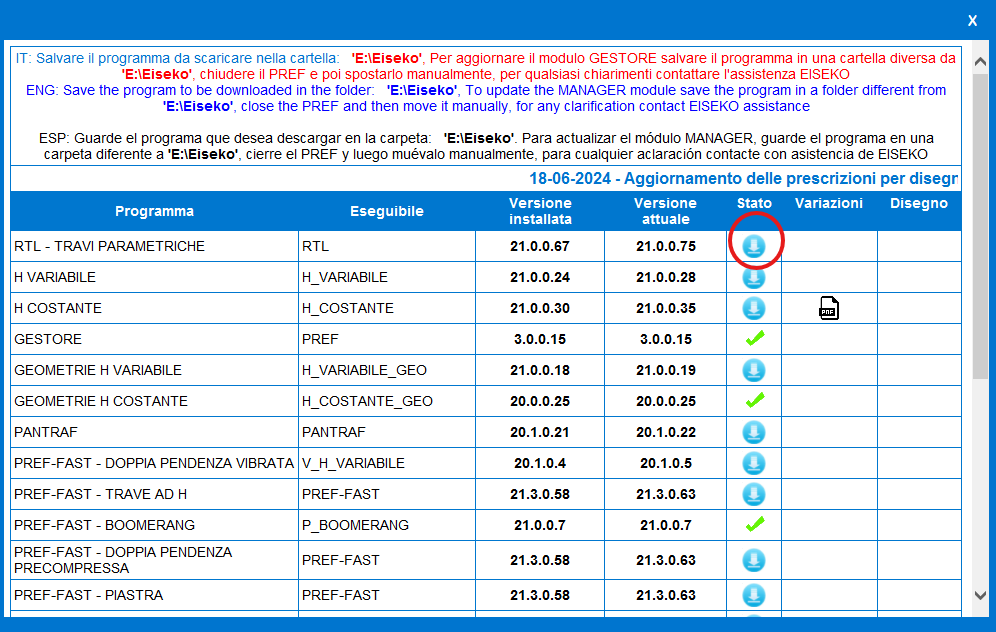
Task: Click the 18-06-2024 Aggiornamento news link
Action: pos(743,179)
